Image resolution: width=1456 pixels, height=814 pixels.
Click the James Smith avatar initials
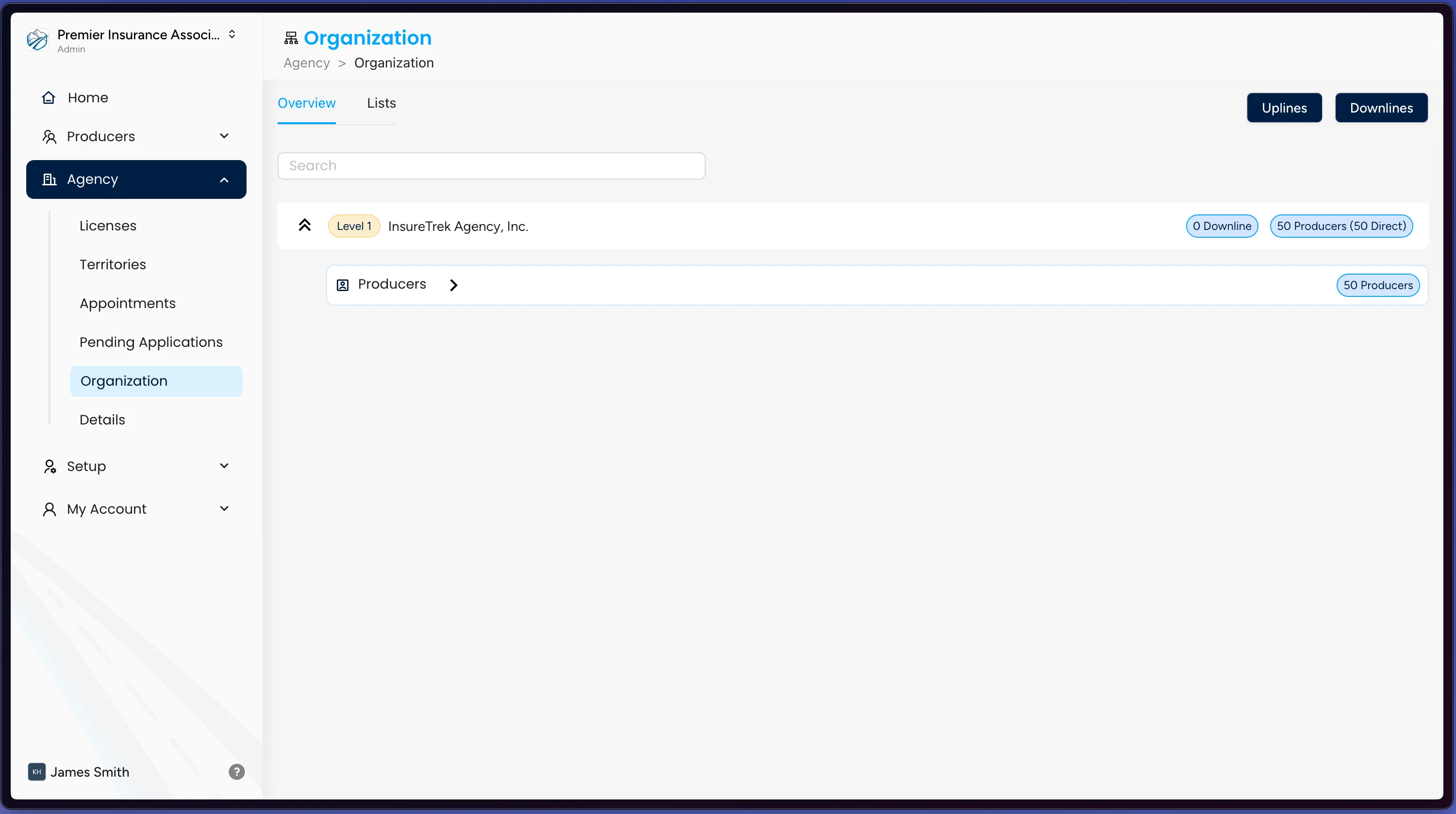tap(37, 772)
